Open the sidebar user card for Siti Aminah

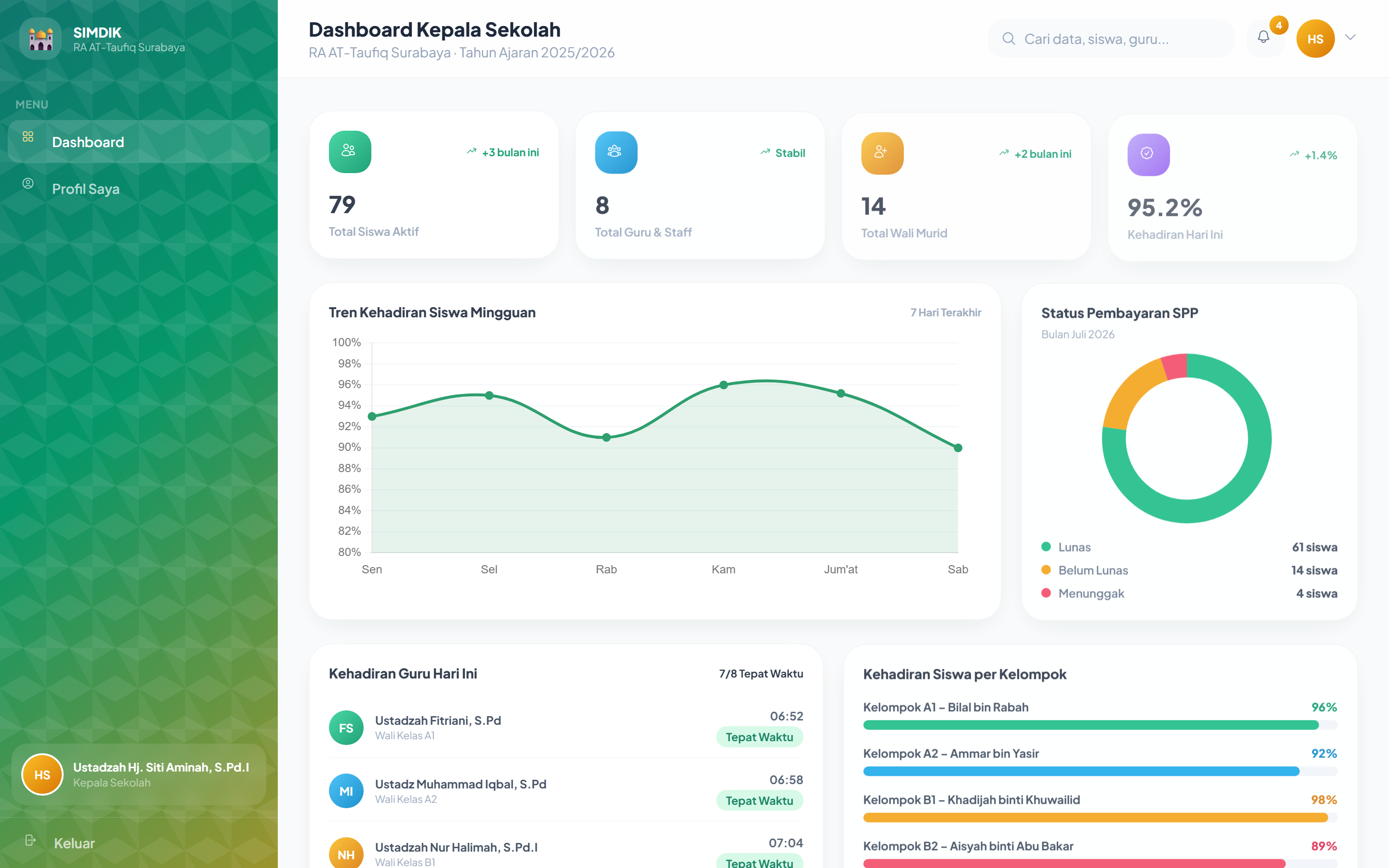[139, 774]
